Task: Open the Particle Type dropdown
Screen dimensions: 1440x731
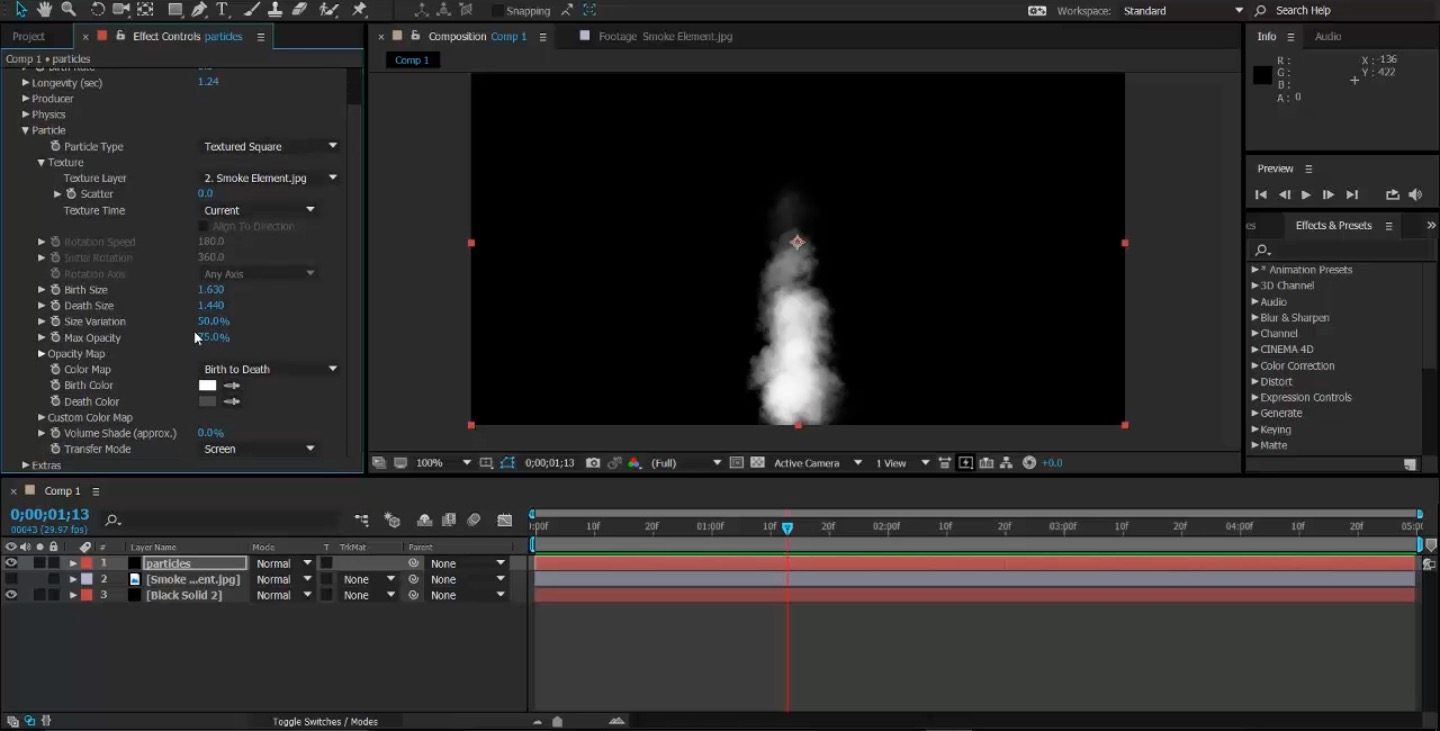Action: (270, 146)
